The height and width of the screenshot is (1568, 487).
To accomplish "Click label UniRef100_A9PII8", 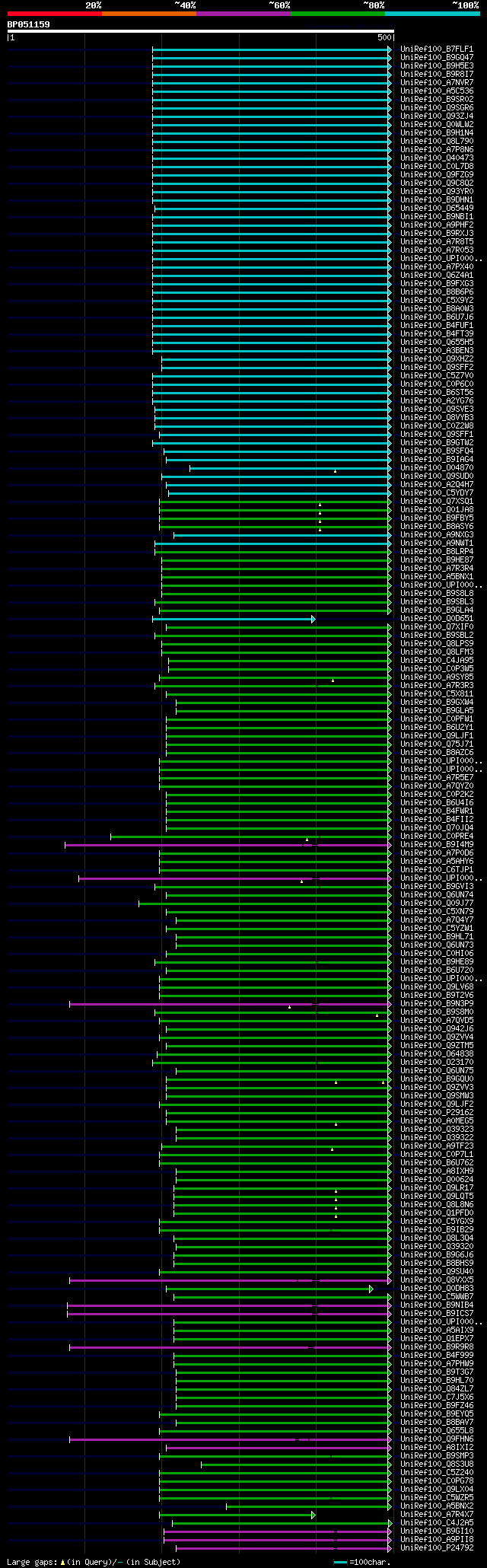I will 437,1540.
